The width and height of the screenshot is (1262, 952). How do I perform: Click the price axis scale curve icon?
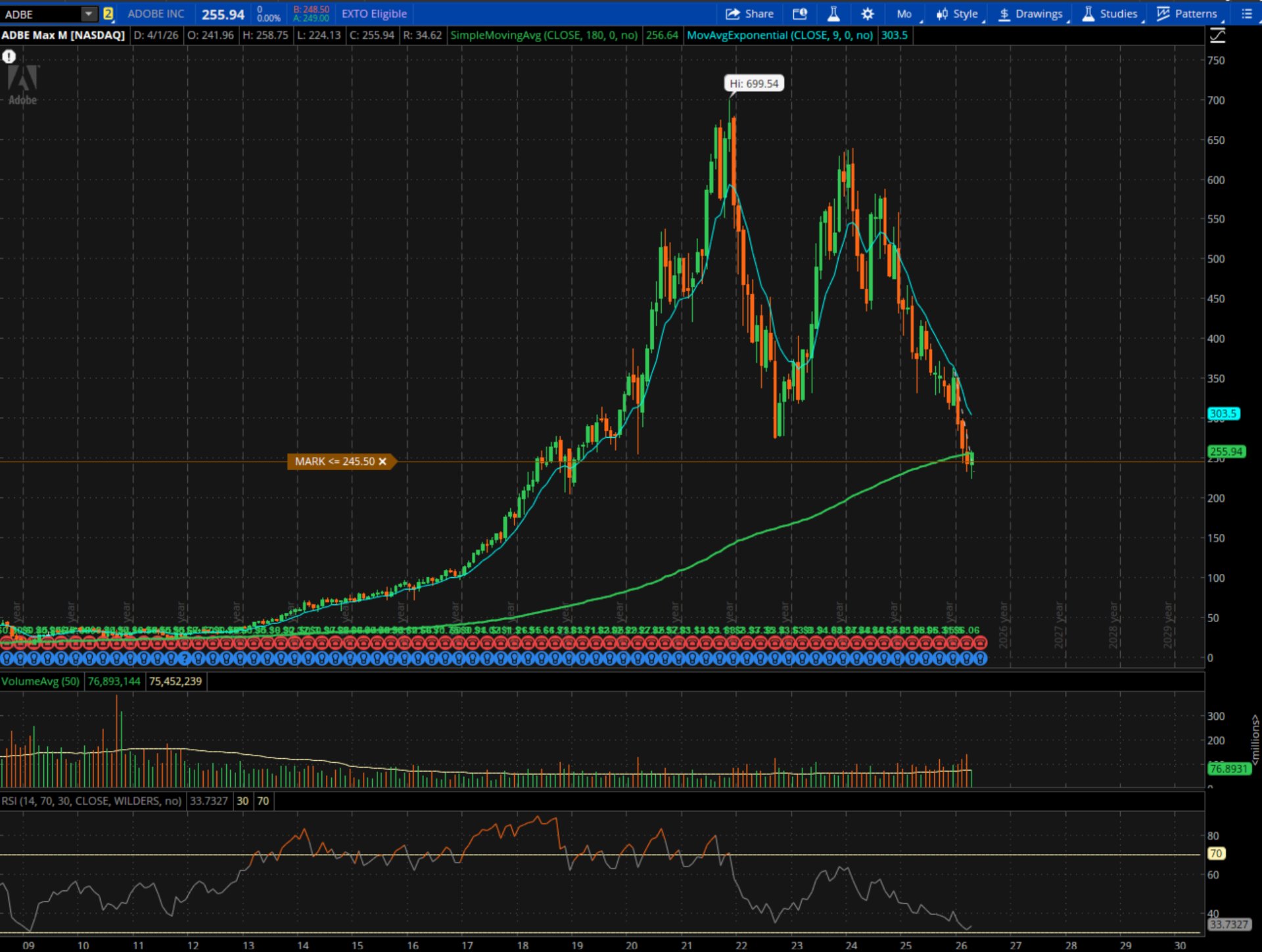coord(1217,36)
